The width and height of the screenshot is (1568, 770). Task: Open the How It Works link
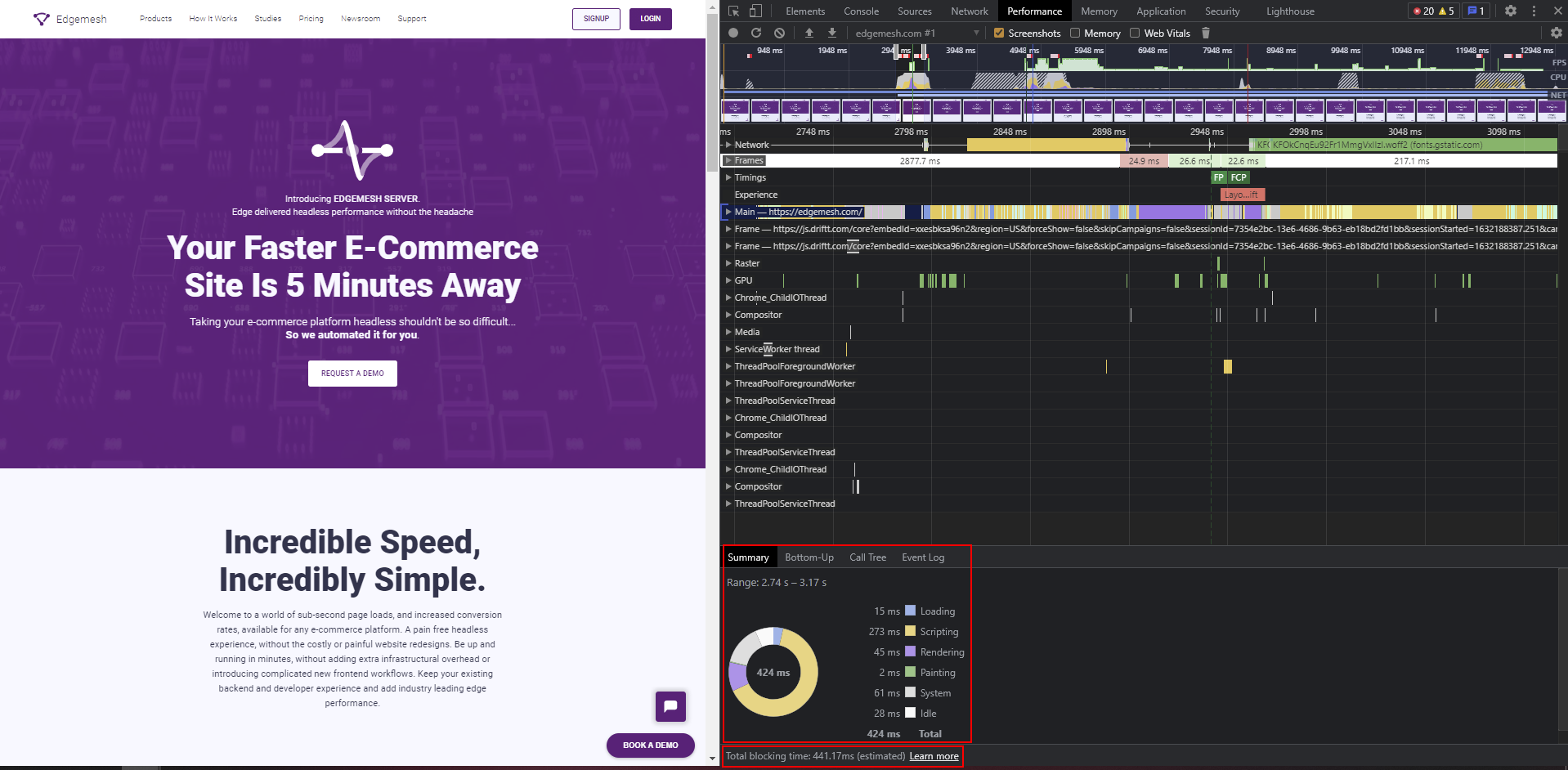213,19
